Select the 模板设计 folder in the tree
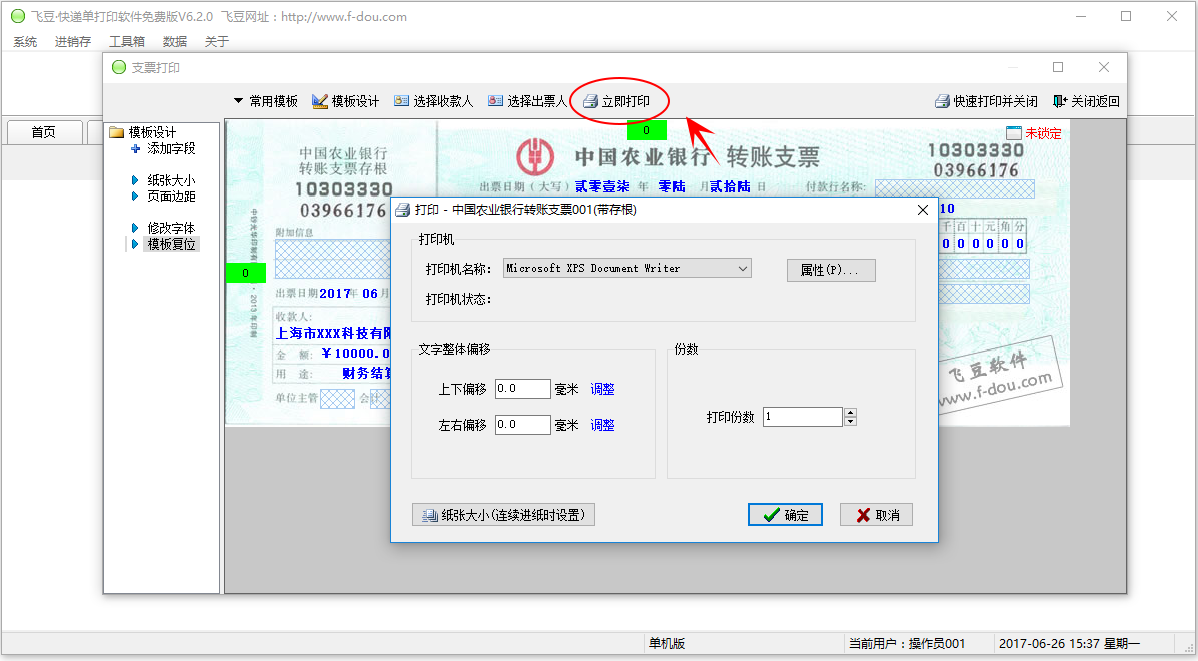The width and height of the screenshot is (1198, 661). (143, 132)
